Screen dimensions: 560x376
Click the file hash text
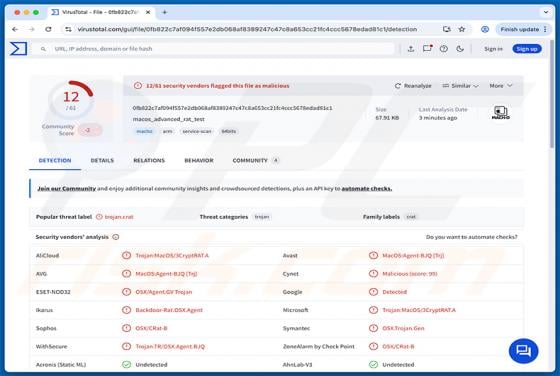point(232,108)
